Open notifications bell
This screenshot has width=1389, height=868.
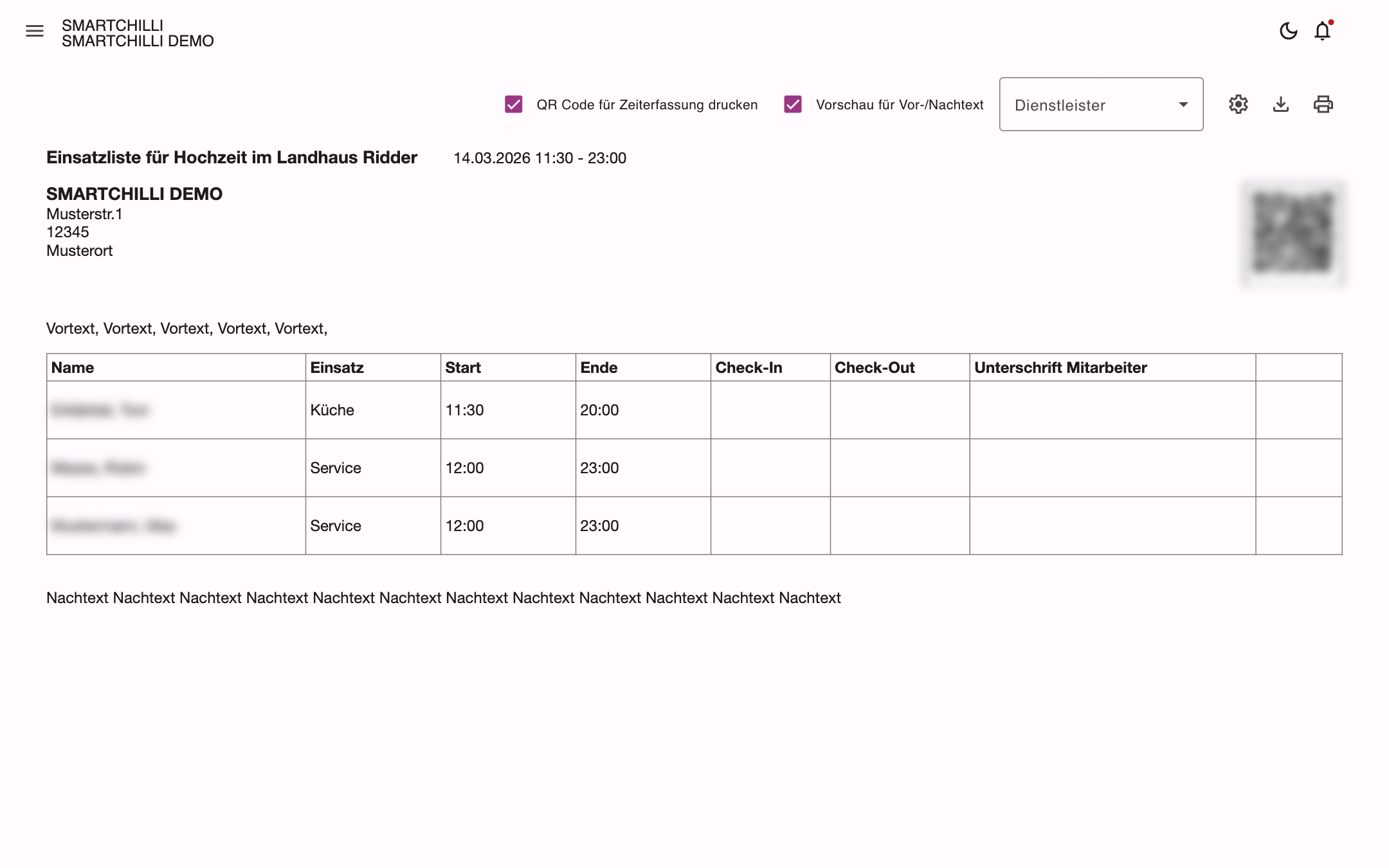(1323, 31)
